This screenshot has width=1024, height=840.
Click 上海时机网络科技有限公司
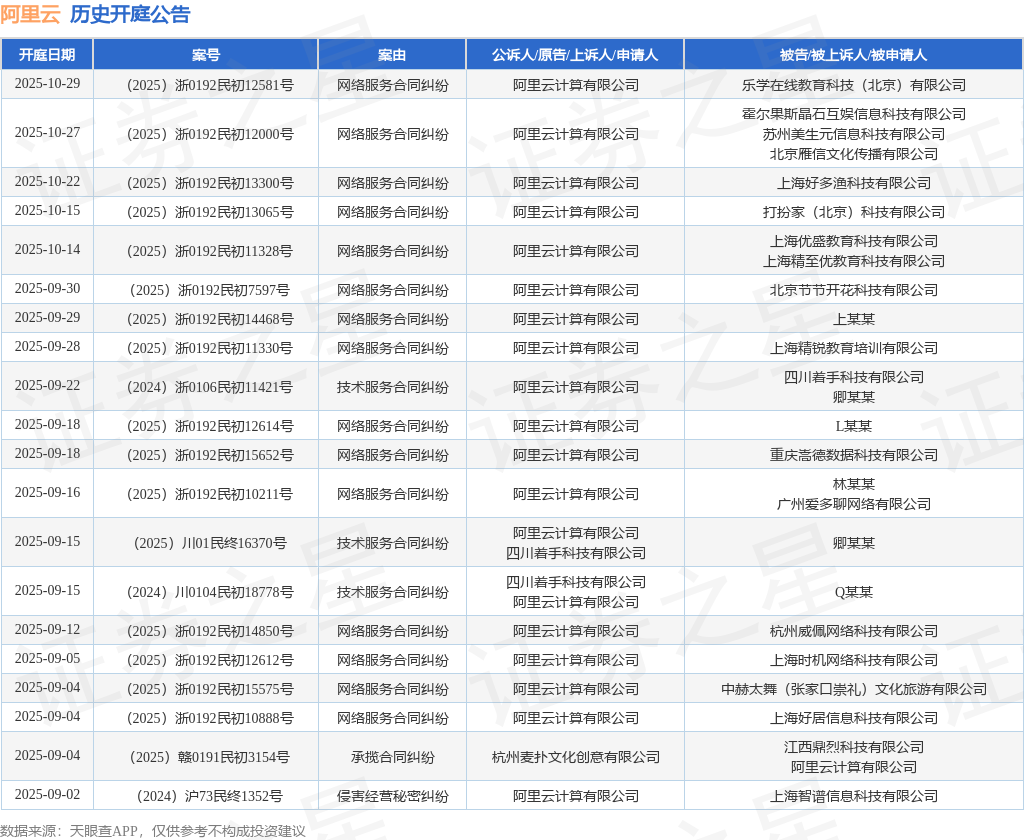(854, 660)
